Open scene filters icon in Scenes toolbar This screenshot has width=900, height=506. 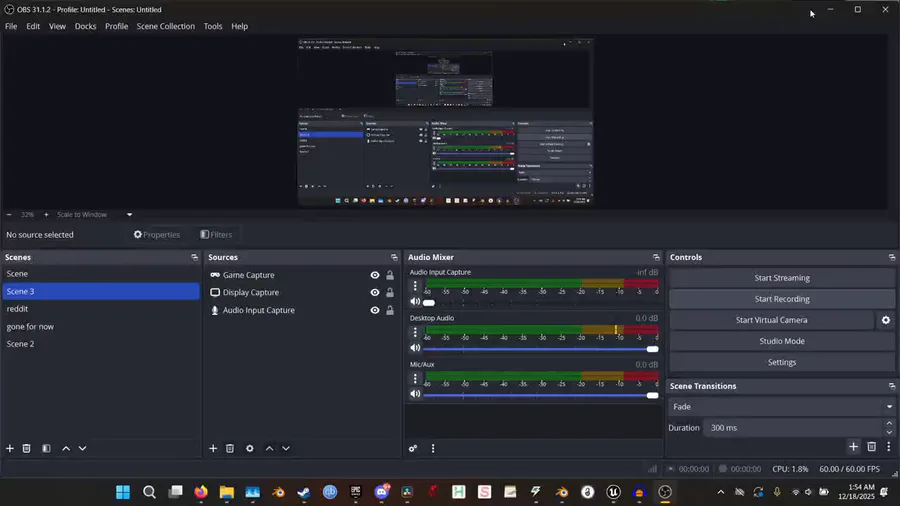[46, 448]
